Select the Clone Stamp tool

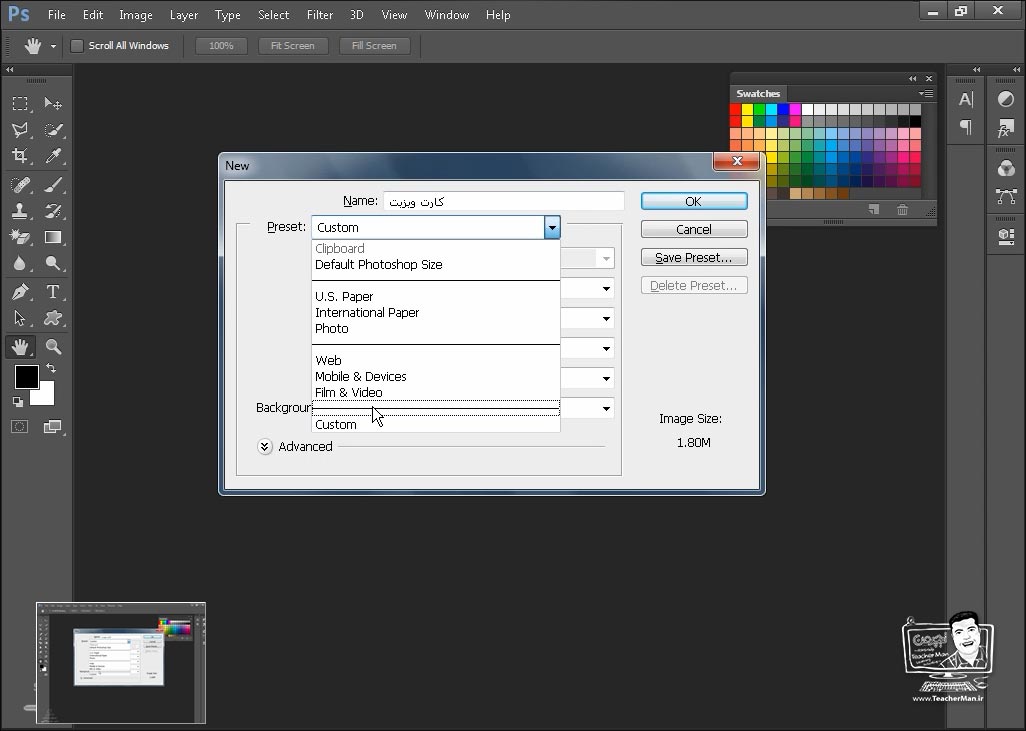(x=20, y=211)
